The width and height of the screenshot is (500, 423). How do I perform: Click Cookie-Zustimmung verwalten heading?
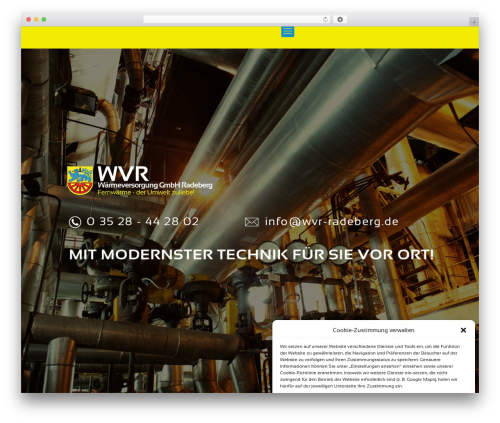pos(373,330)
